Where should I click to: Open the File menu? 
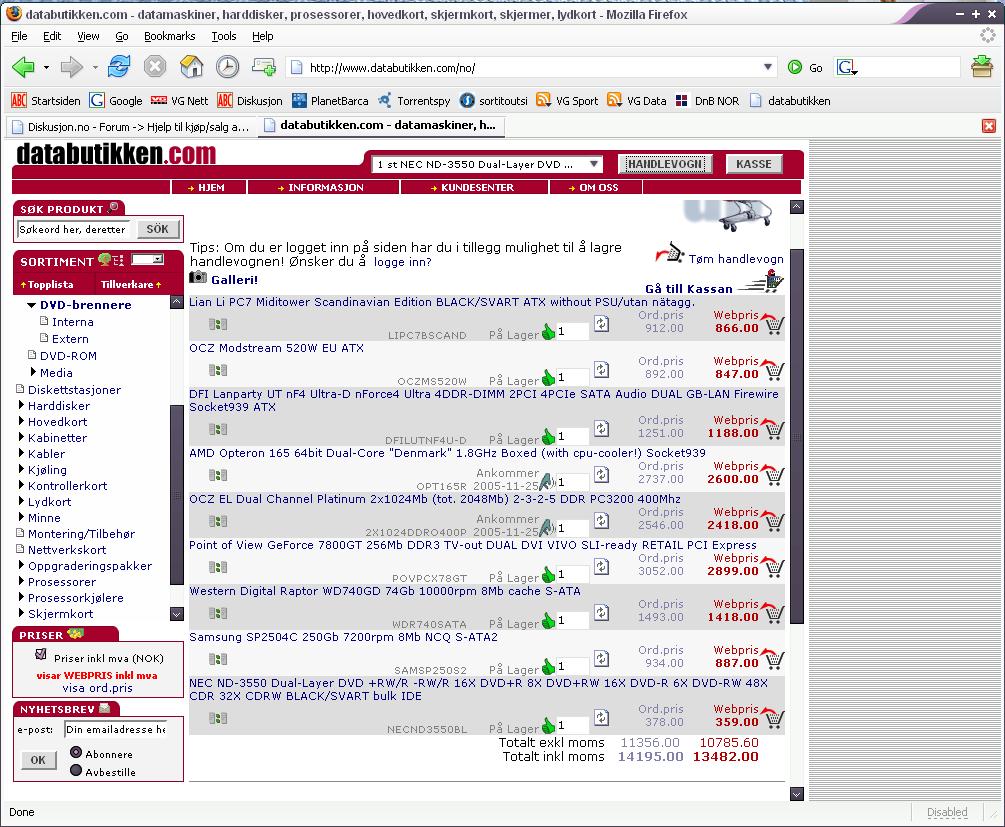click(19, 36)
